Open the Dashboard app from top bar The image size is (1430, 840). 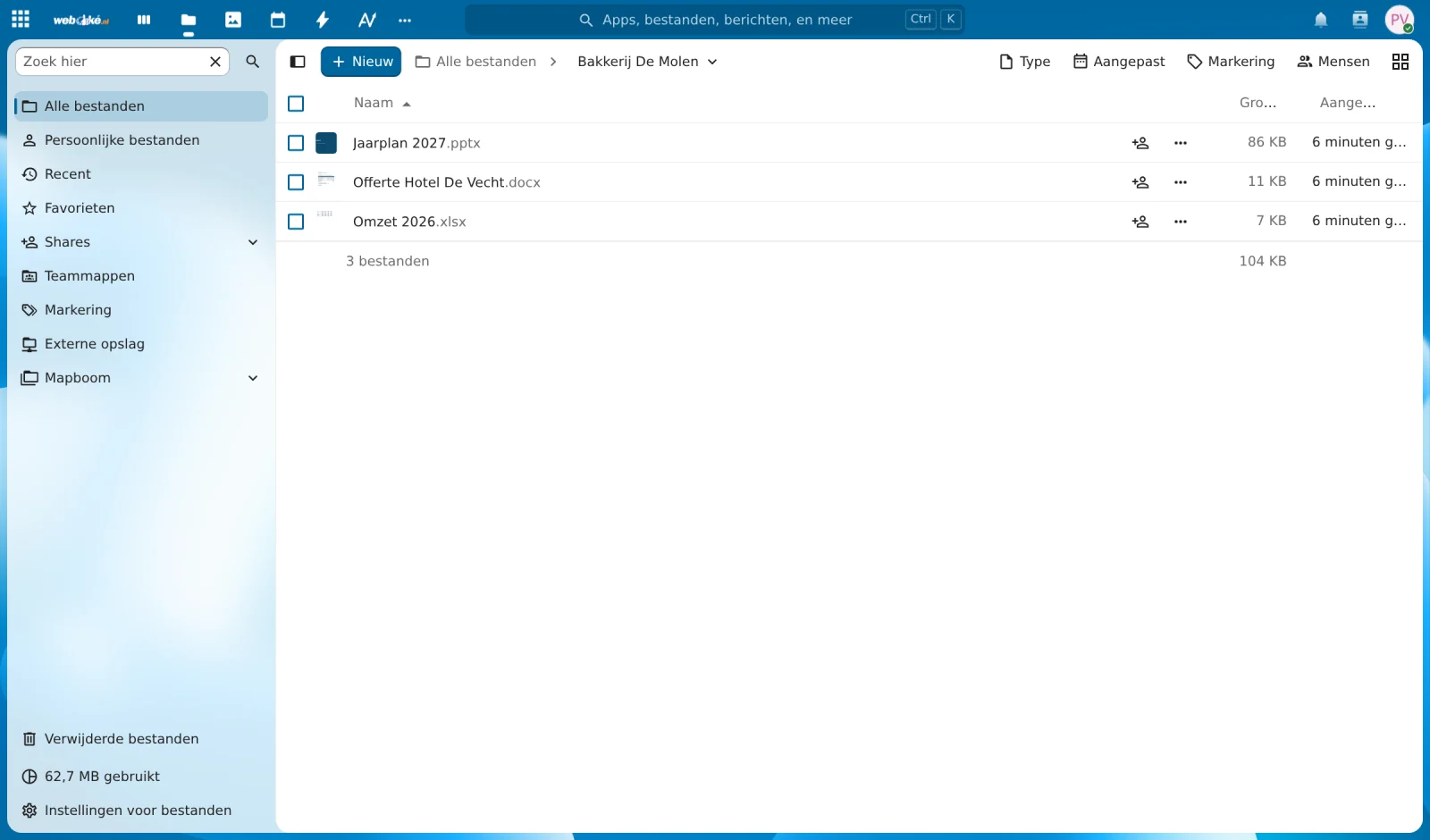pos(144,20)
